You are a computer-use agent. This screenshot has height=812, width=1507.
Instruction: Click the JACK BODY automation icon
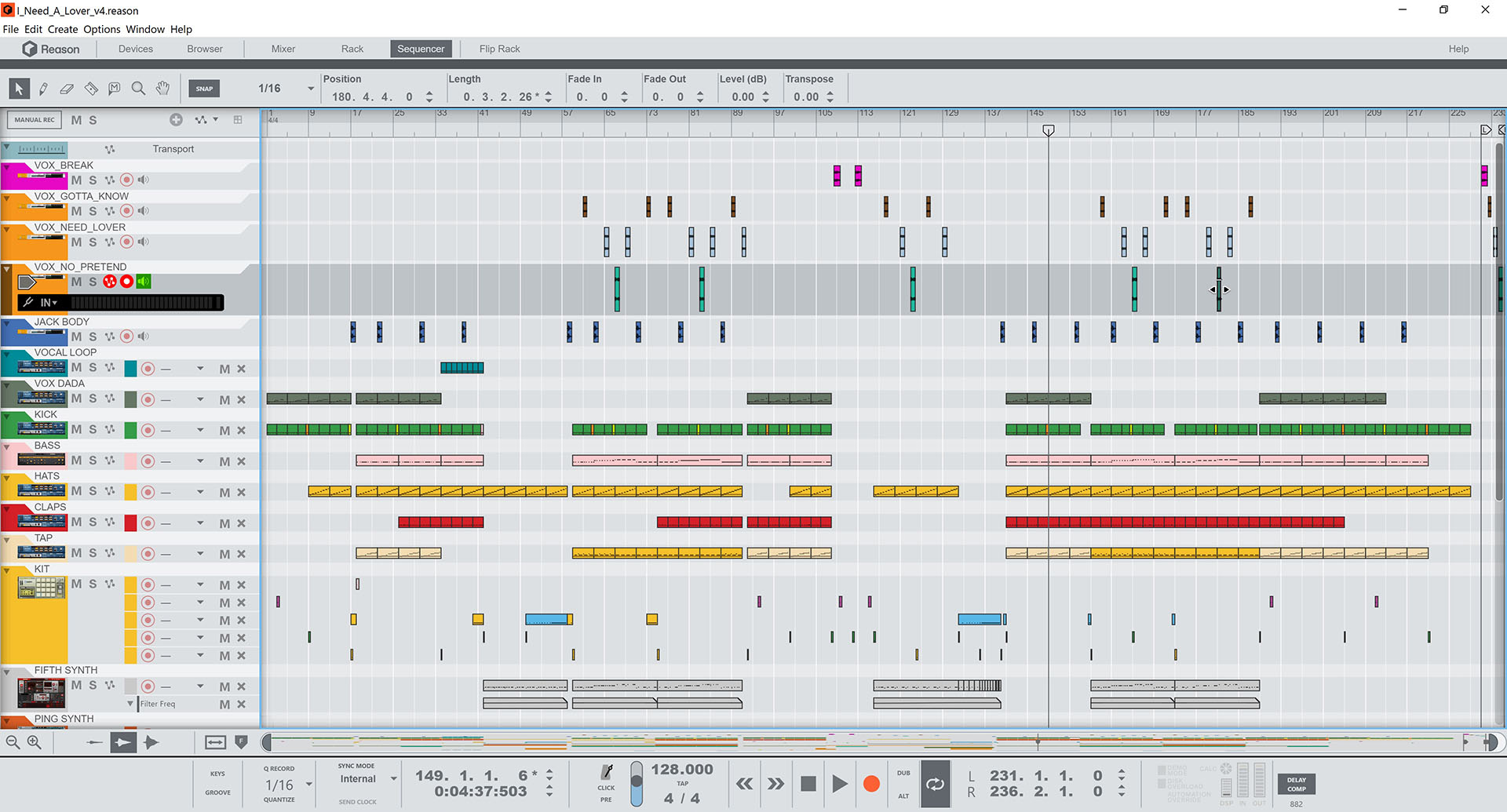[x=110, y=337]
